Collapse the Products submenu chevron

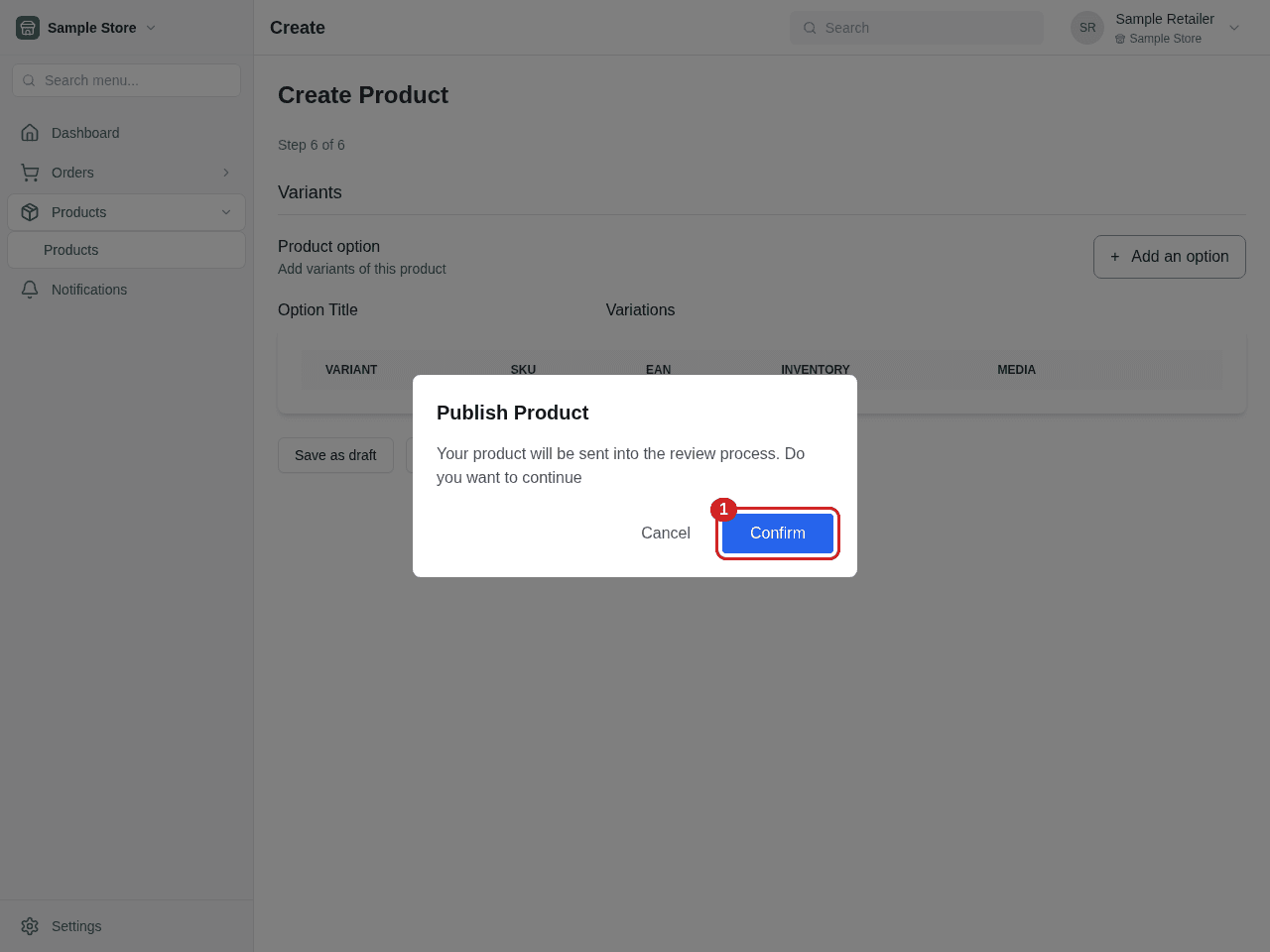226,212
